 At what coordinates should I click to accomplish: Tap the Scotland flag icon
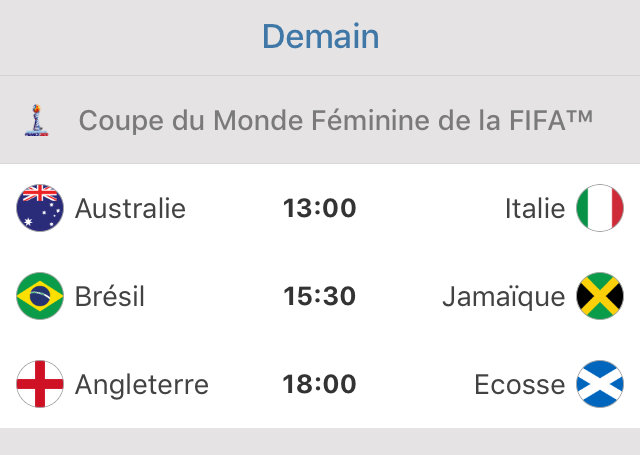[600, 384]
